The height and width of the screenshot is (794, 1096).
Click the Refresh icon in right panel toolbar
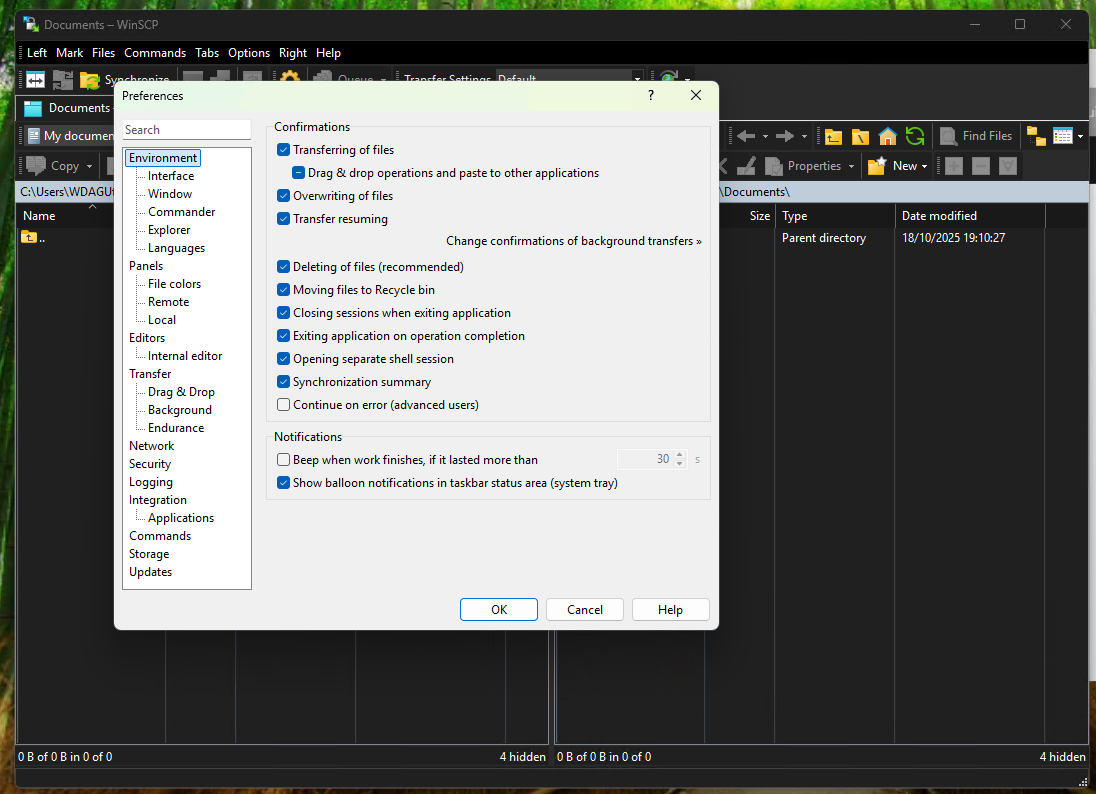[914, 136]
